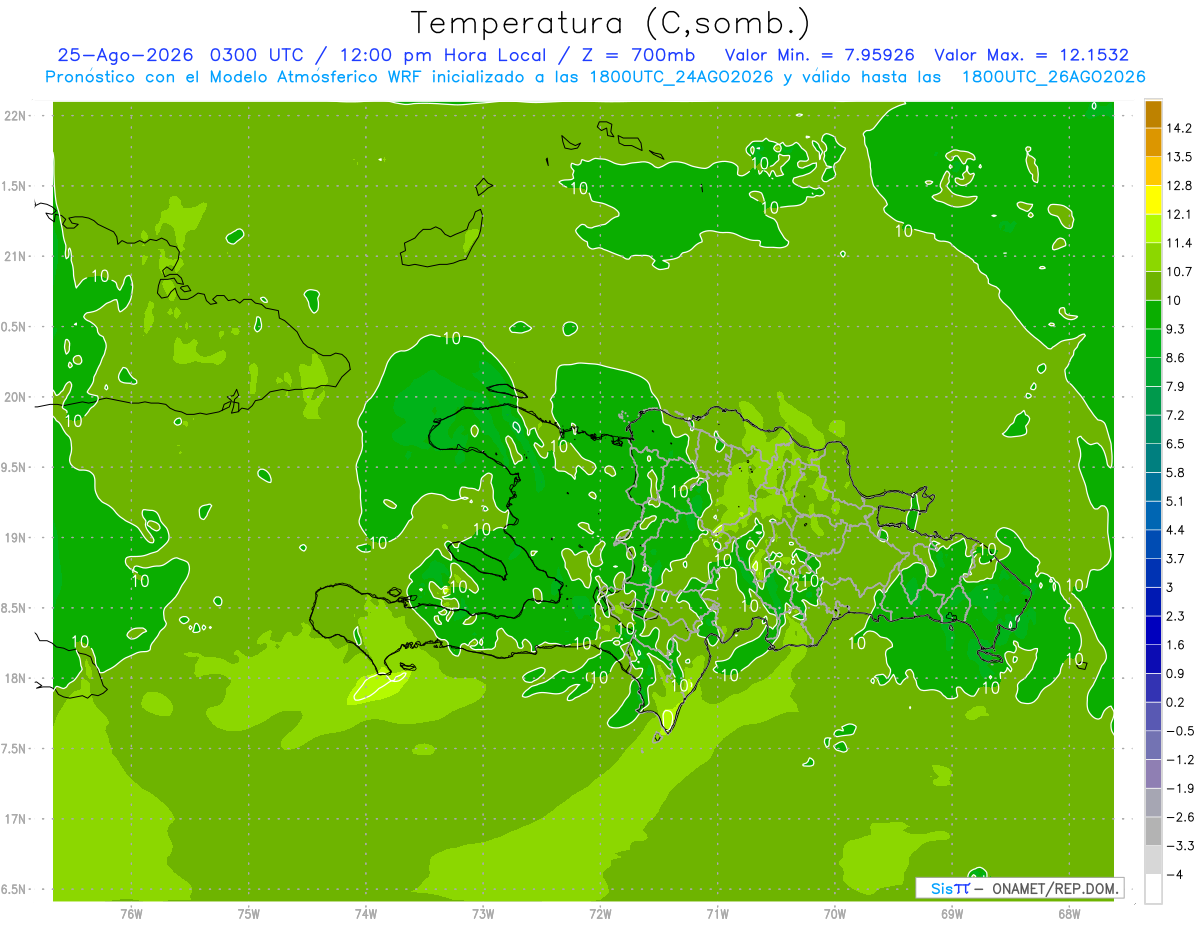
Task: Click 'Valor Min. = 7.95926' text
Action: (x=819, y=55)
